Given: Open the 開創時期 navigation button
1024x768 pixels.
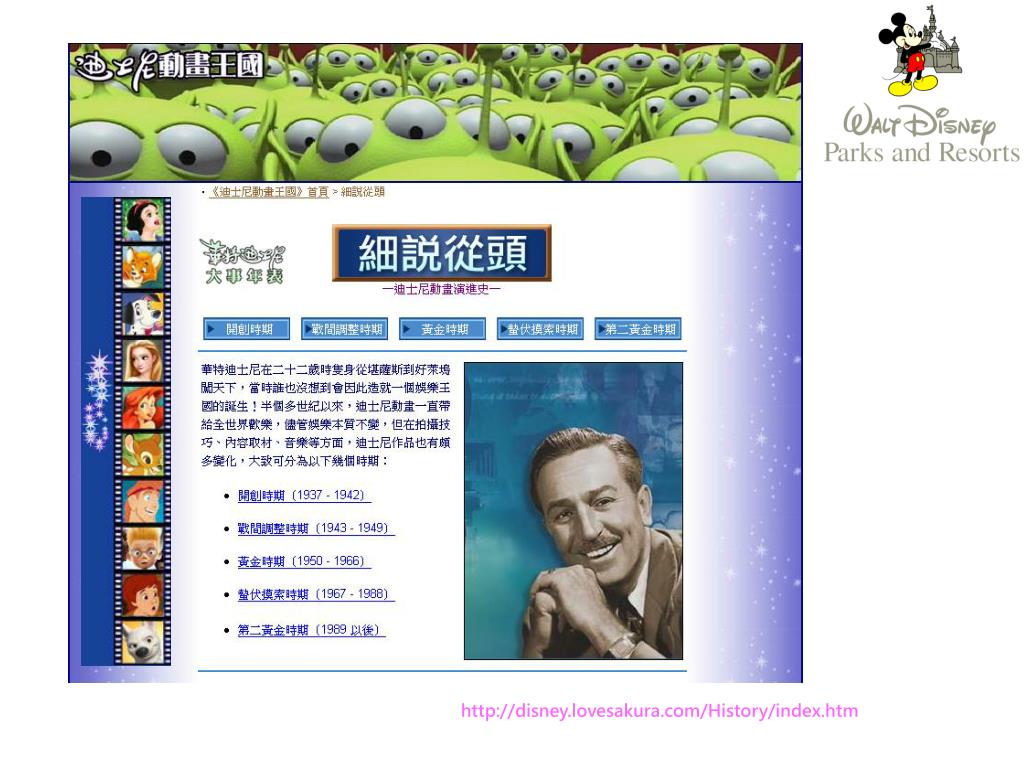Looking at the screenshot, I should pyautogui.click(x=246, y=329).
